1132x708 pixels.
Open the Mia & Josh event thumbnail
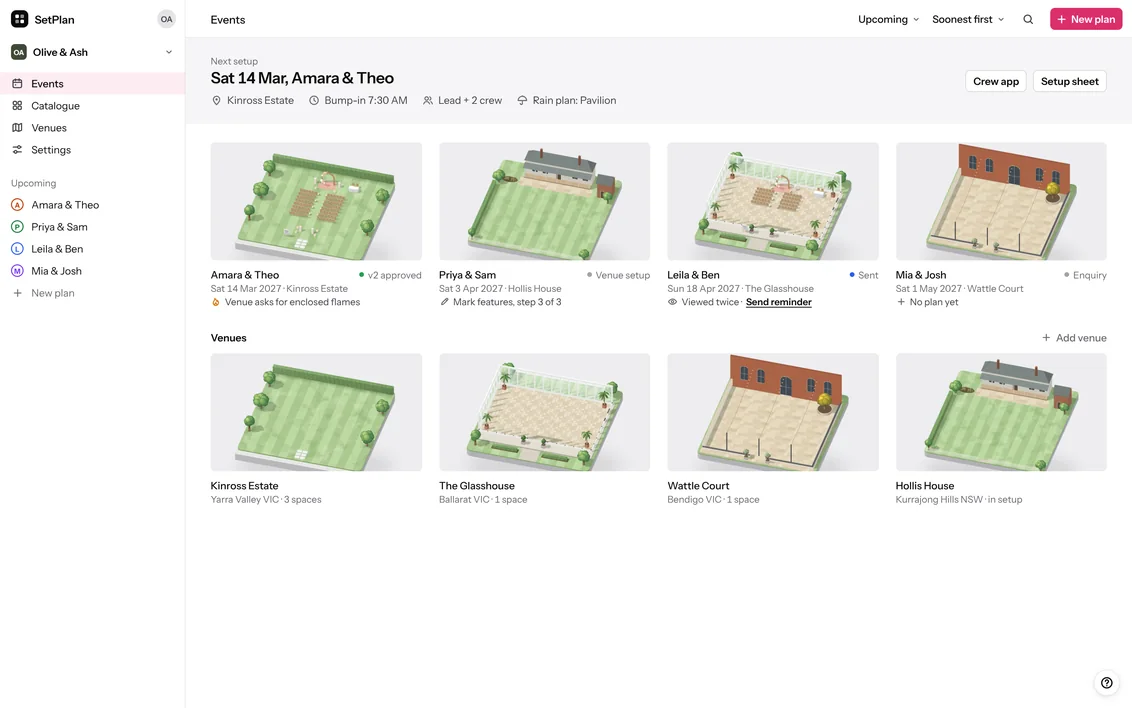tap(1001, 201)
